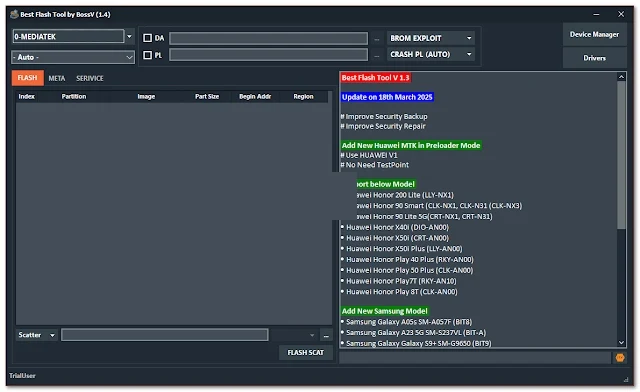The height and width of the screenshot is (392, 640).
Task: Click the Drivers button
Action: coord(594,58)
